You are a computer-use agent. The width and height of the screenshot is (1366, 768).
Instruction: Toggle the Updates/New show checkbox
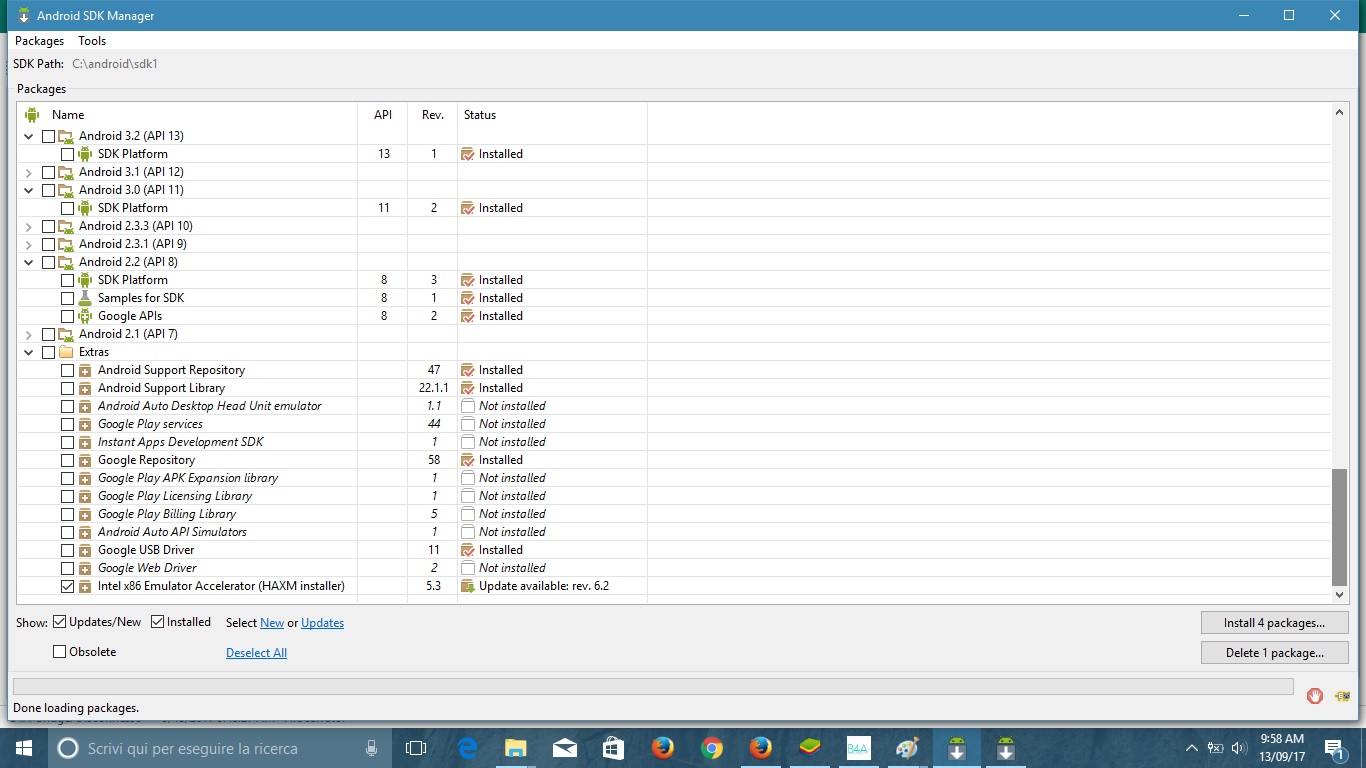tap(60, 622)
